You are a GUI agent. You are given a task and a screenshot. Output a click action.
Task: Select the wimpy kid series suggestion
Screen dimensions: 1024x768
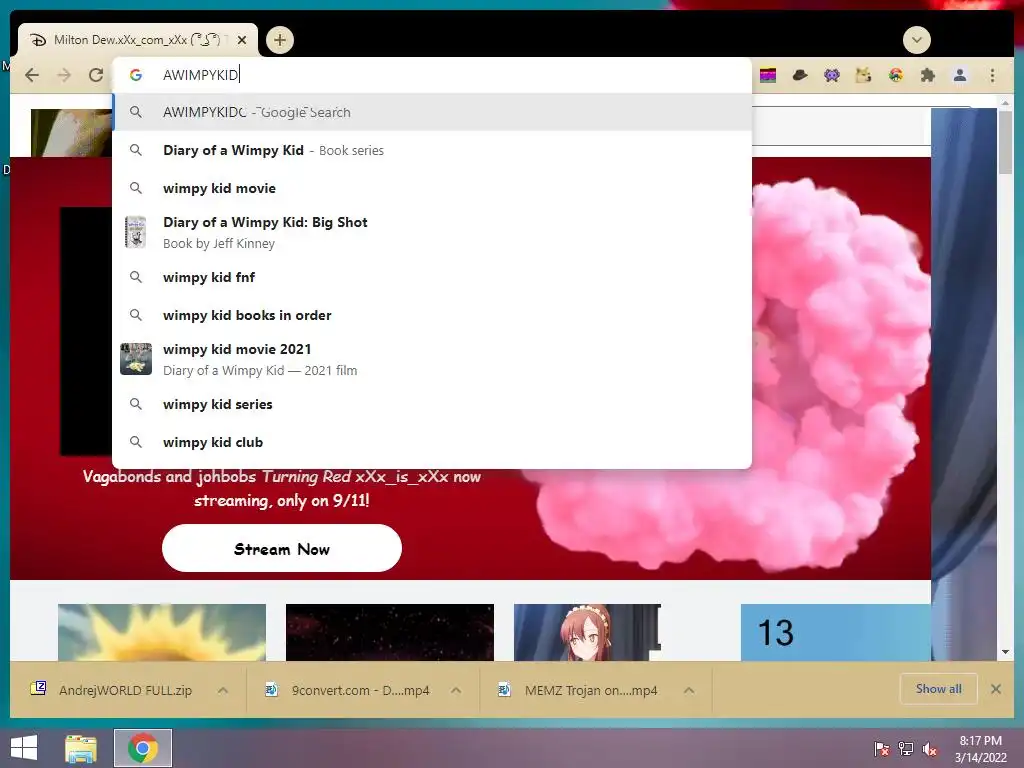click(x=432, y=404)
